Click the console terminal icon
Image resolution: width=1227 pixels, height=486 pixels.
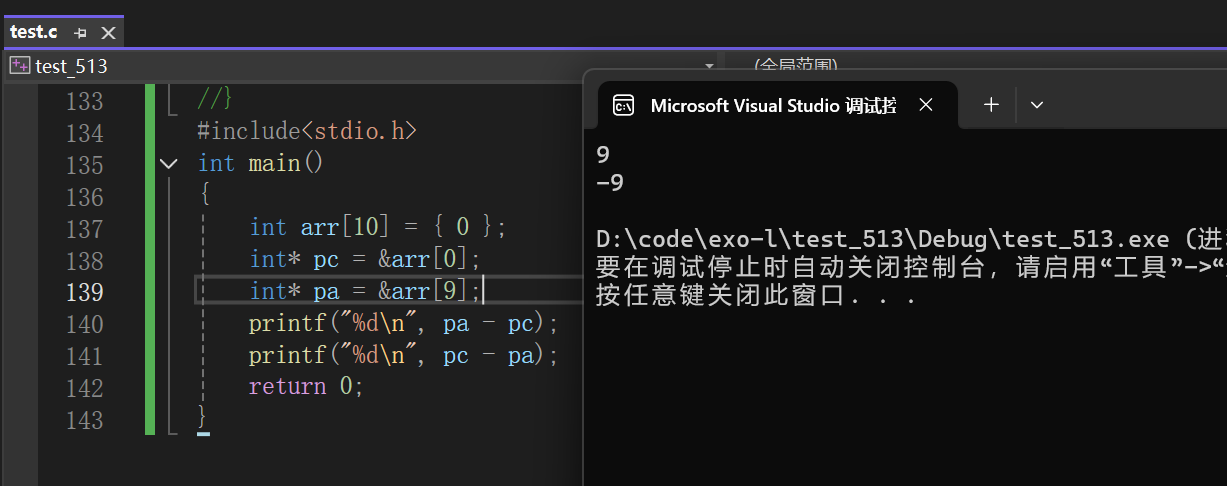(623, 105)
